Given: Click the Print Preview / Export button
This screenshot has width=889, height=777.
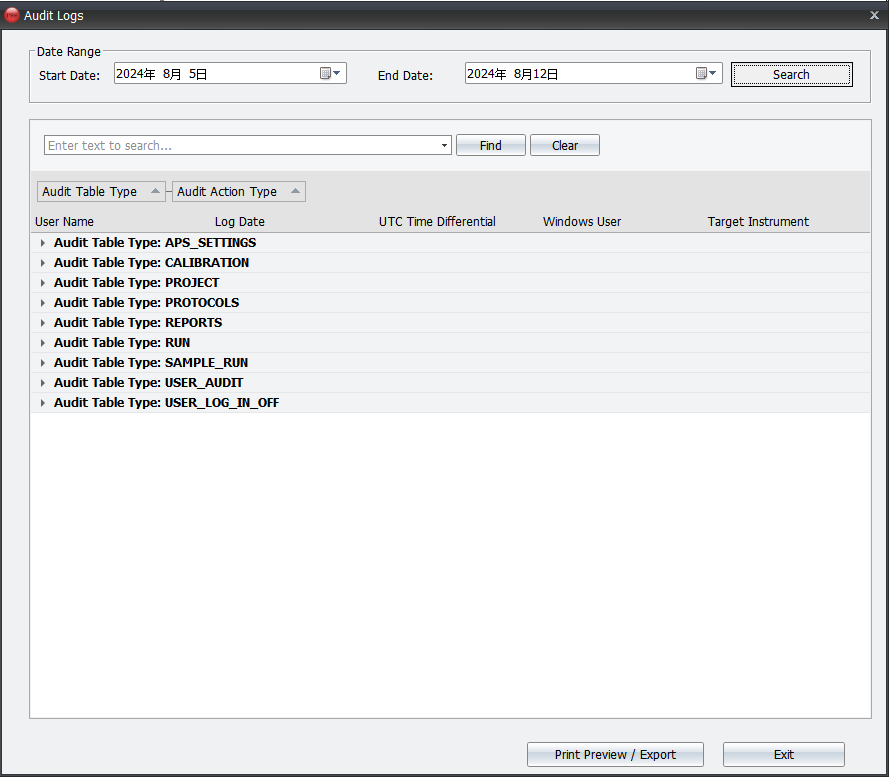Looking at the screenshot, I should 615,754.
